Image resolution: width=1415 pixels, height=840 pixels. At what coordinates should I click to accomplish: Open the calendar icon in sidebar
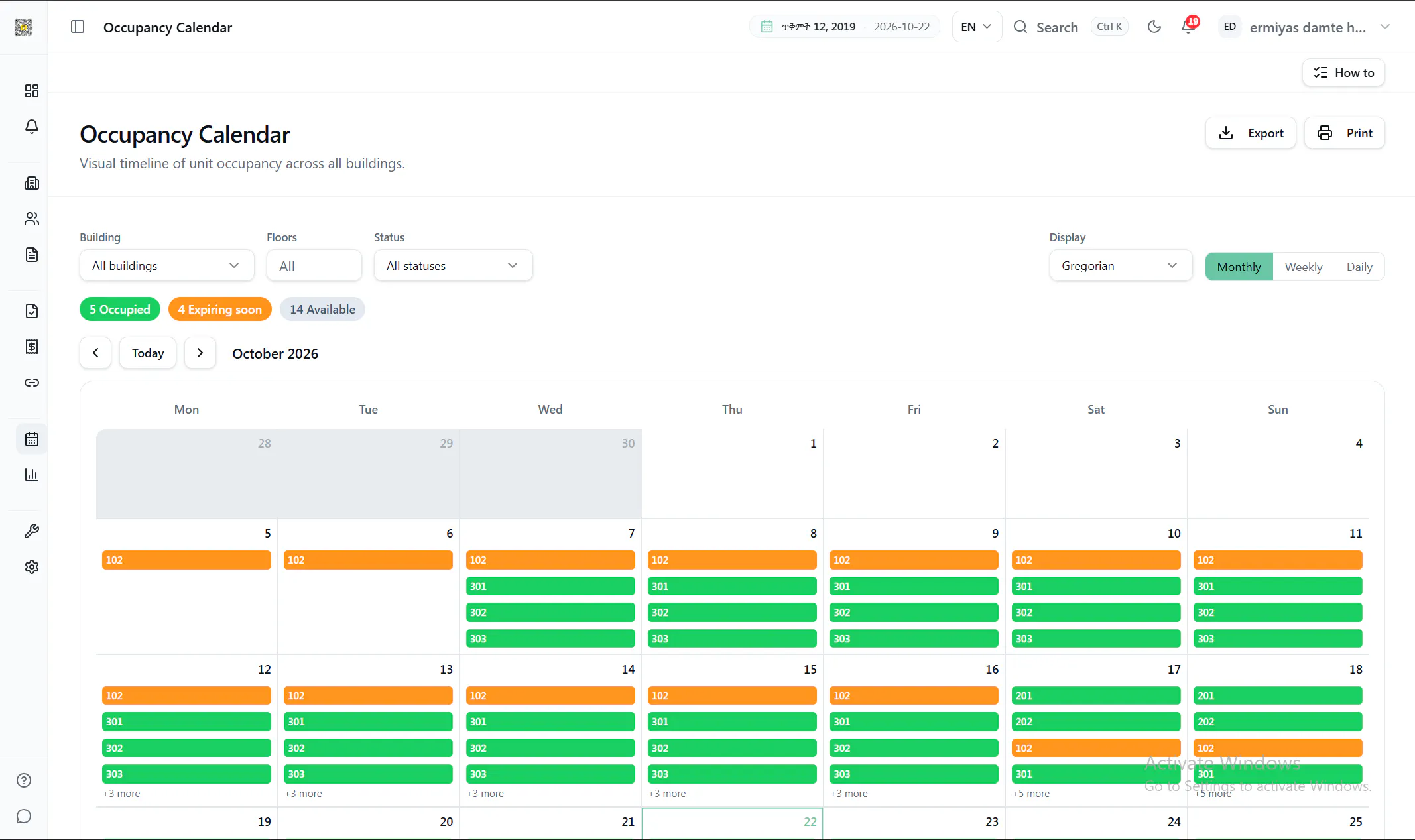pos(31,439)
